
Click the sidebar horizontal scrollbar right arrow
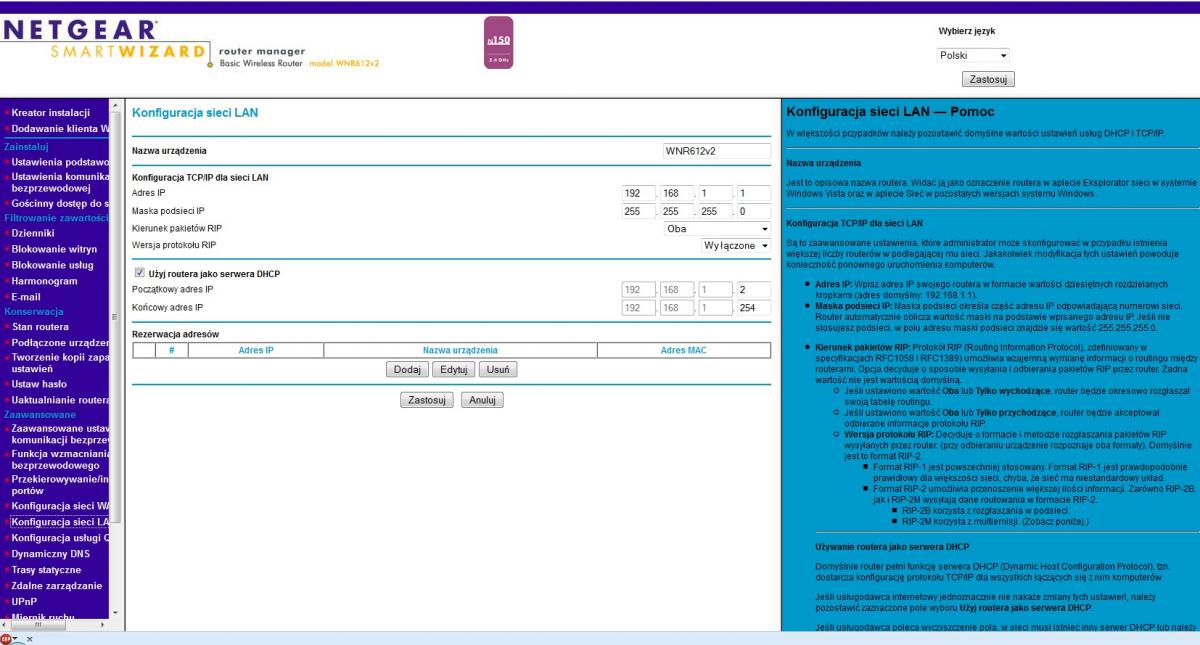click(102, 624)
